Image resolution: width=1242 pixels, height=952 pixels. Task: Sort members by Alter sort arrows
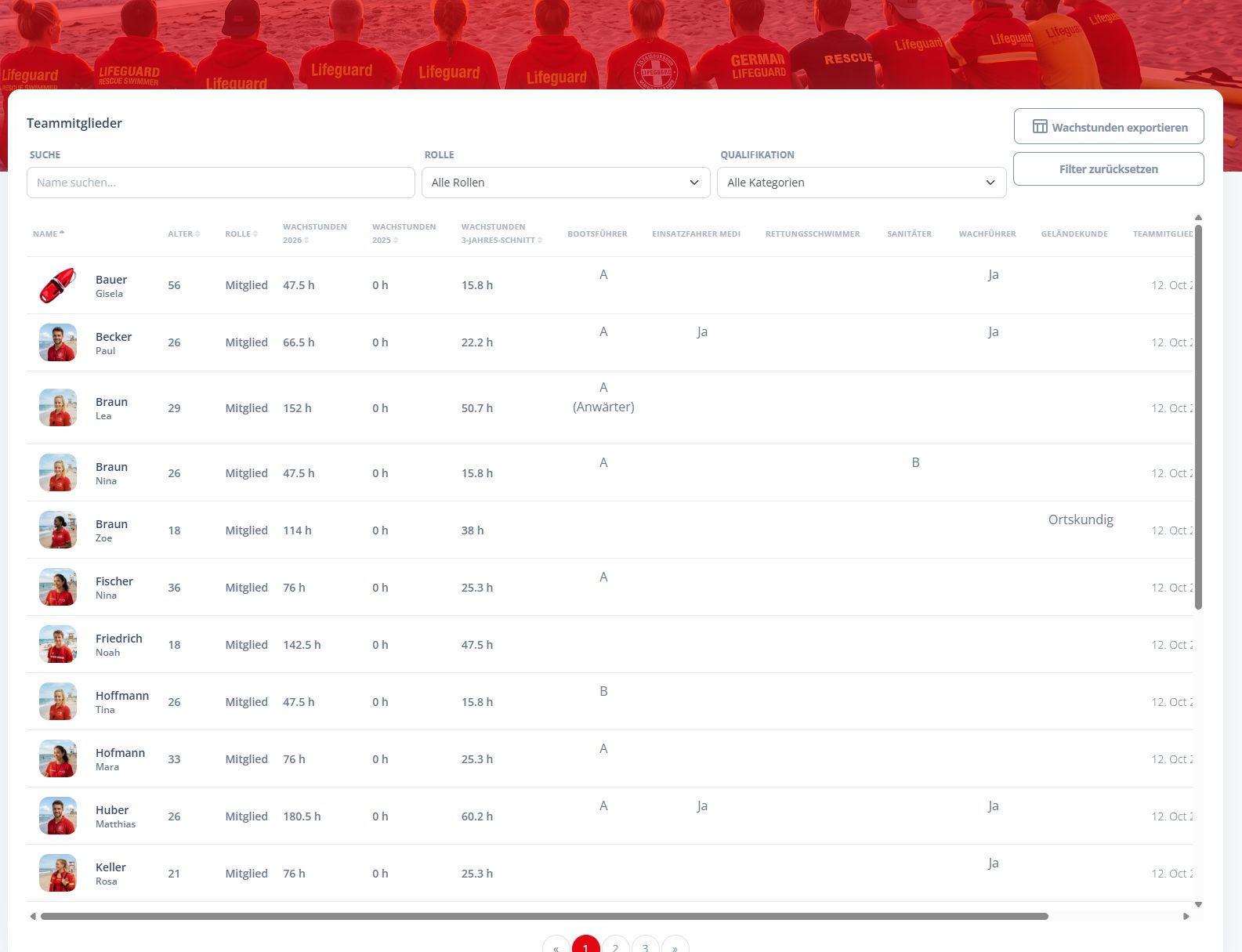coord(197,233)
